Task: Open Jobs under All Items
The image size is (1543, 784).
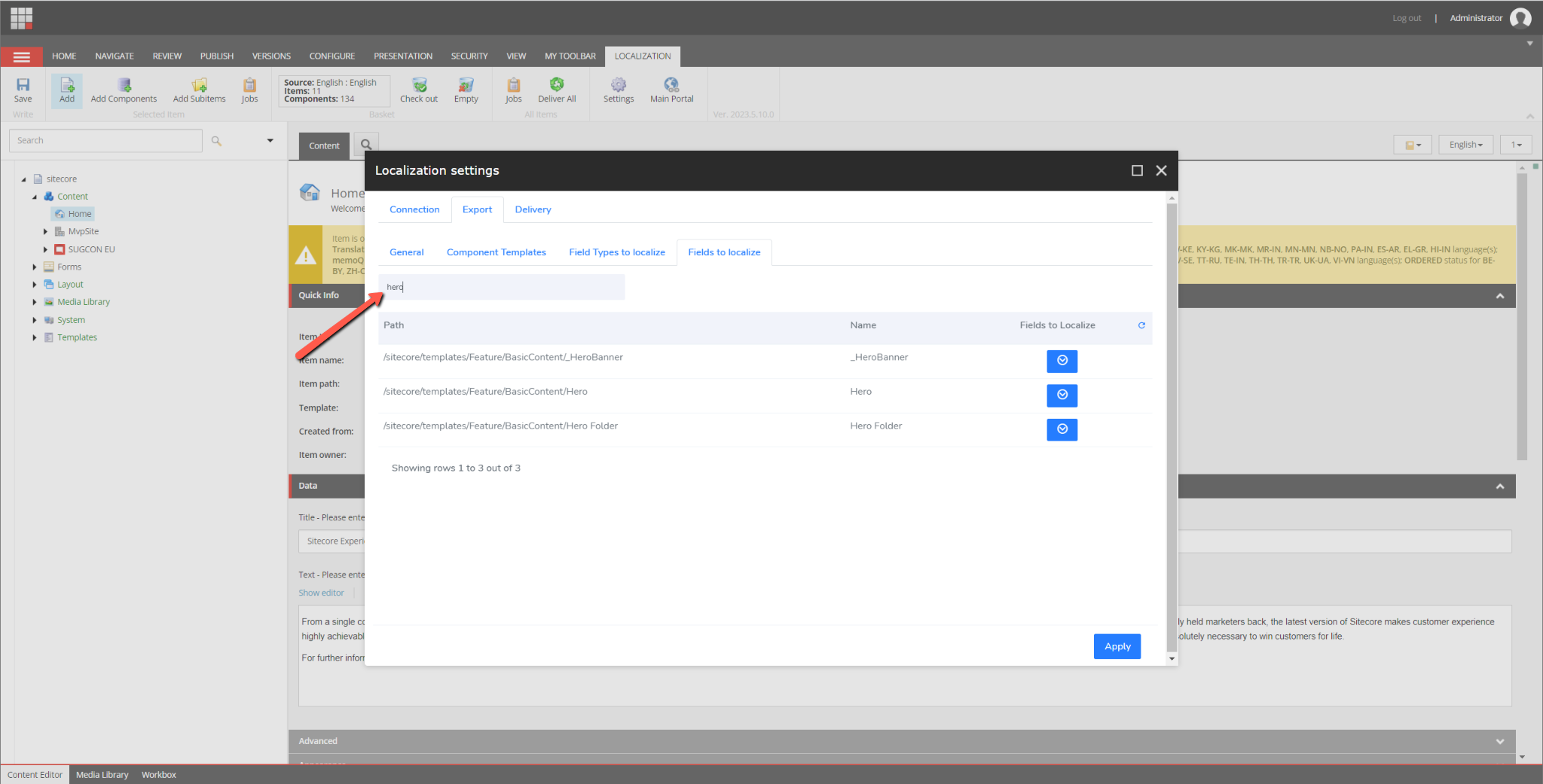Action: tap(514, 90)
